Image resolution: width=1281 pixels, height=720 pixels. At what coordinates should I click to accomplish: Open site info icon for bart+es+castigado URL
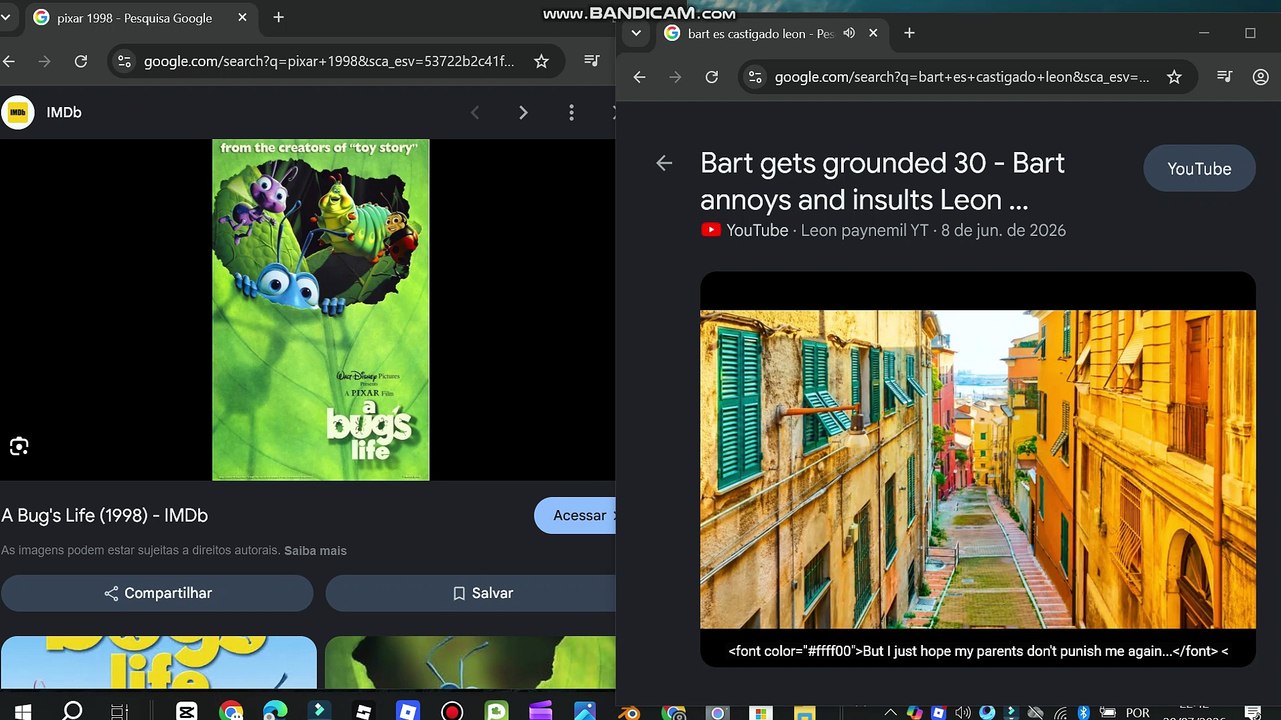coord(755,77)
